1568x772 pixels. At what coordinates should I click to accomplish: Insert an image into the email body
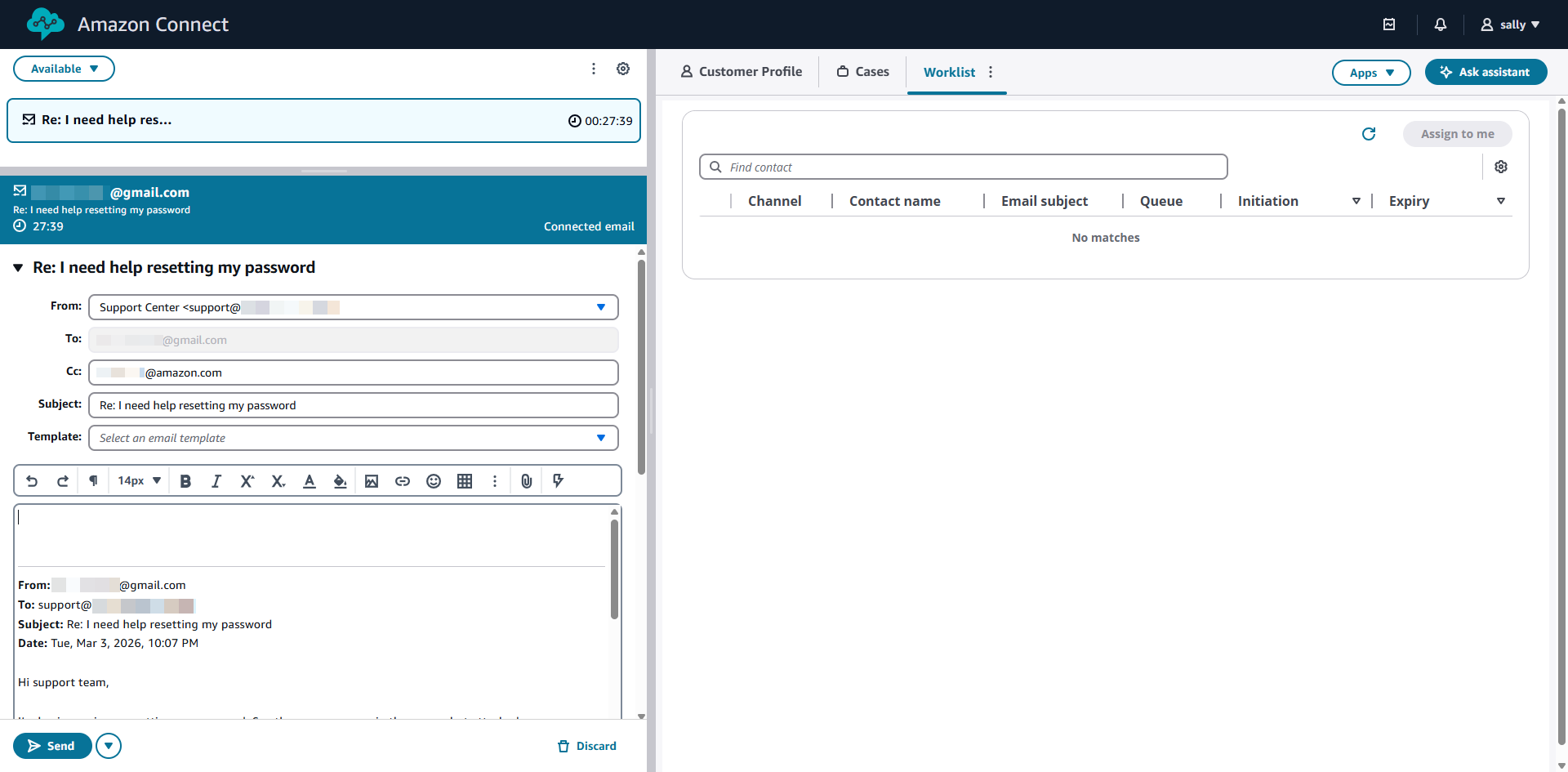pos(372,480)
